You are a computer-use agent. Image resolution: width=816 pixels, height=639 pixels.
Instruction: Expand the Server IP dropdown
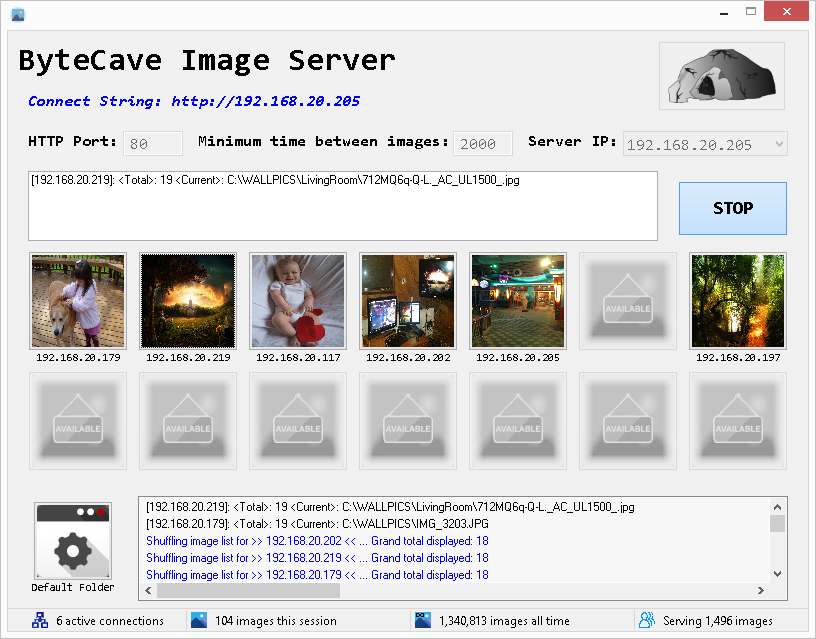779,144
